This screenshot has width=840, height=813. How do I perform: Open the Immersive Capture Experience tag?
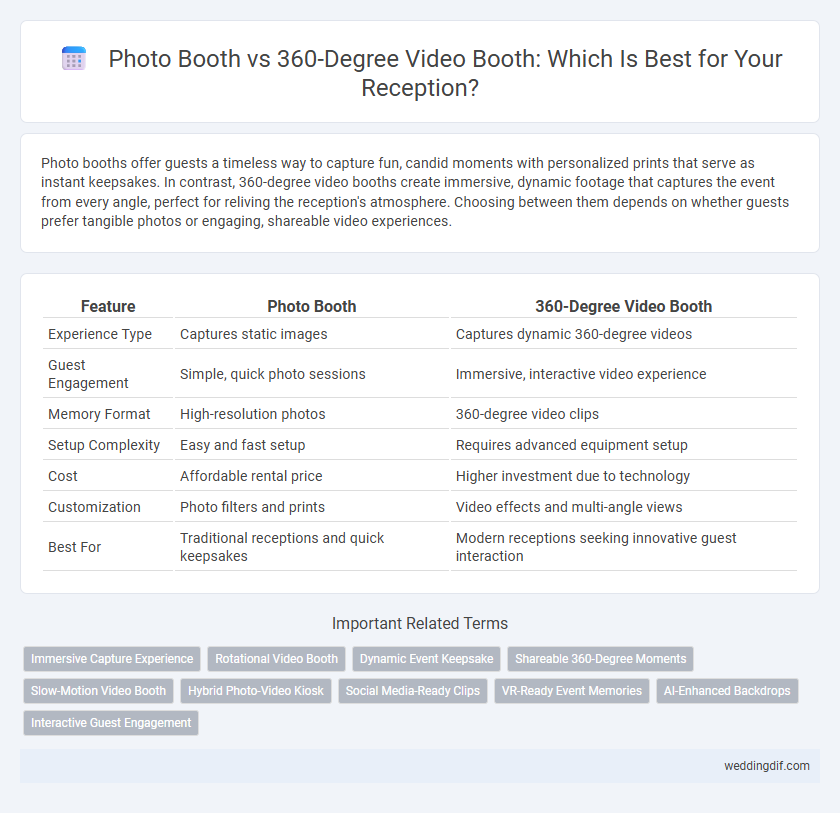pyautogui.click(x=112, y=659)
